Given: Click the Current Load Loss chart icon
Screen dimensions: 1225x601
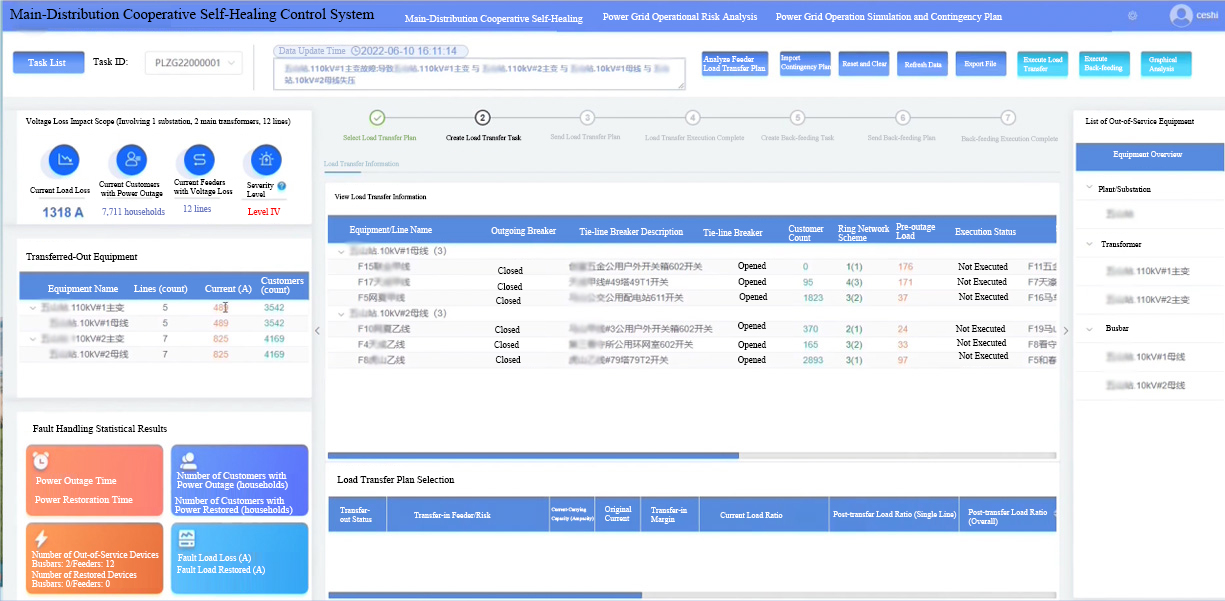Looking at the screenshot, I should point(65,160).
